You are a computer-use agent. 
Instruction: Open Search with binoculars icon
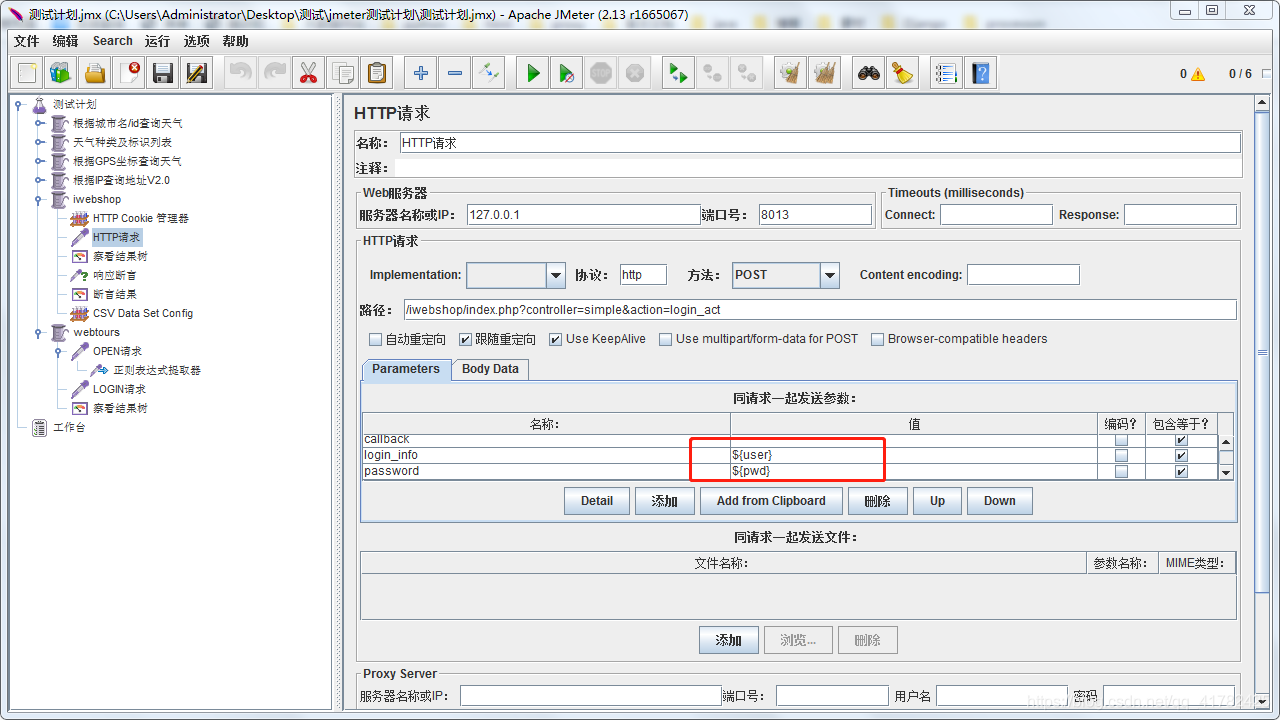click(x=869, y=73)
